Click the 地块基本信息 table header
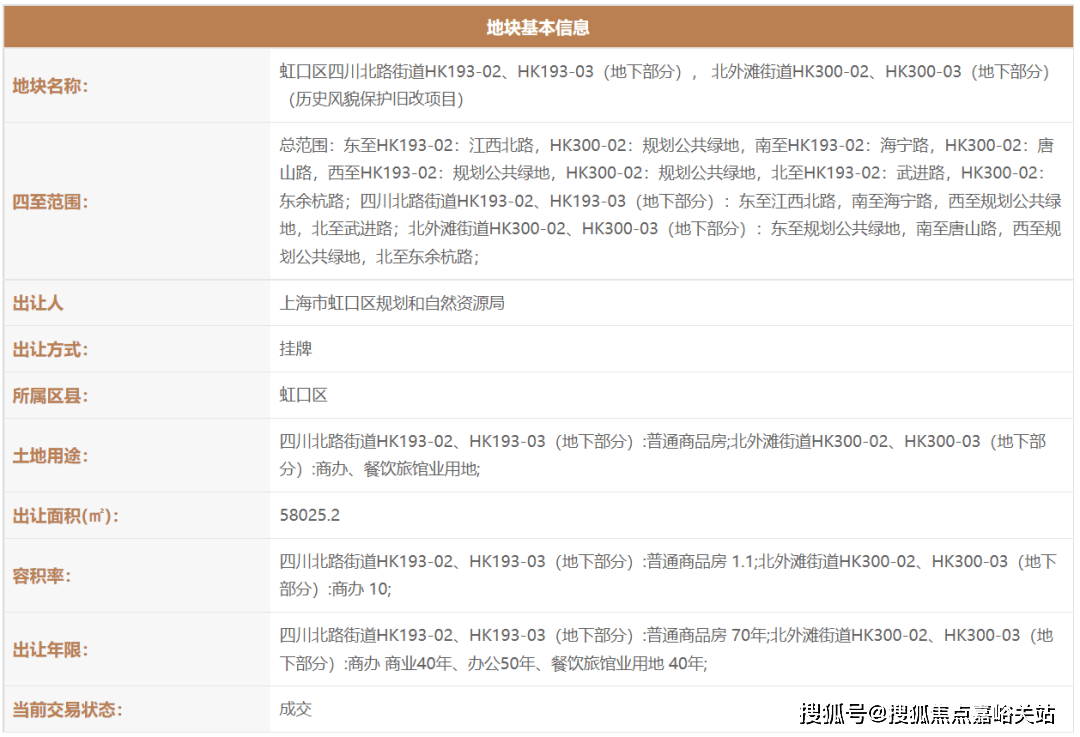 point(538,28)
